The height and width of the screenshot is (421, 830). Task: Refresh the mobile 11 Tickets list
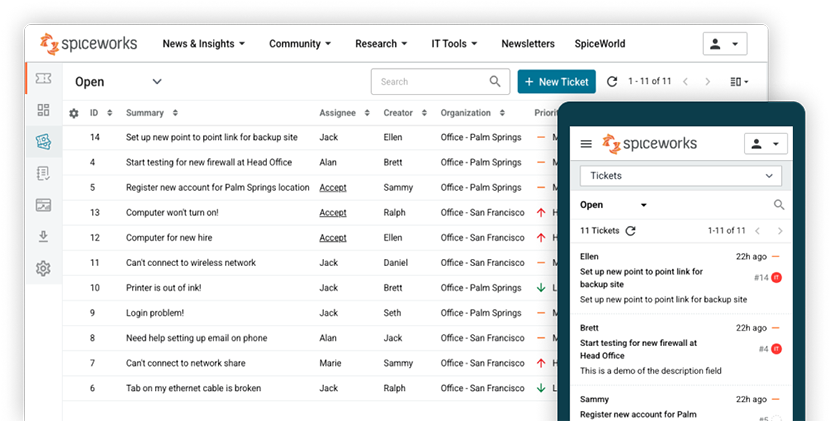point(630,231)
